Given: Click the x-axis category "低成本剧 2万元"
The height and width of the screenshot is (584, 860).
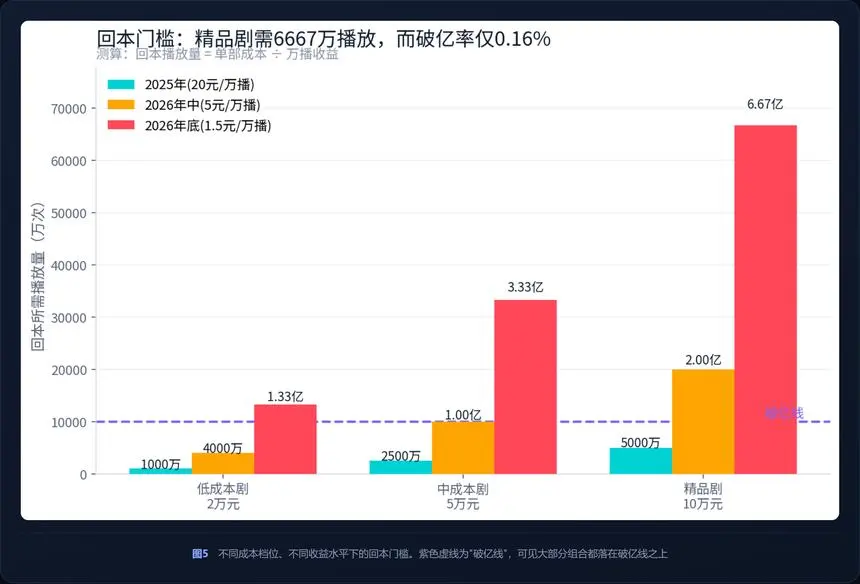Looking at the screenshot, I should pyautogui.click(x=223, y=496).
